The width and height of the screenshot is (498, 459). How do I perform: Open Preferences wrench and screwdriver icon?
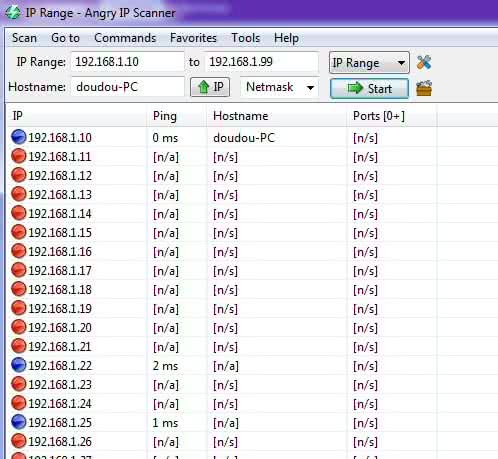click(x=424, y=62)
